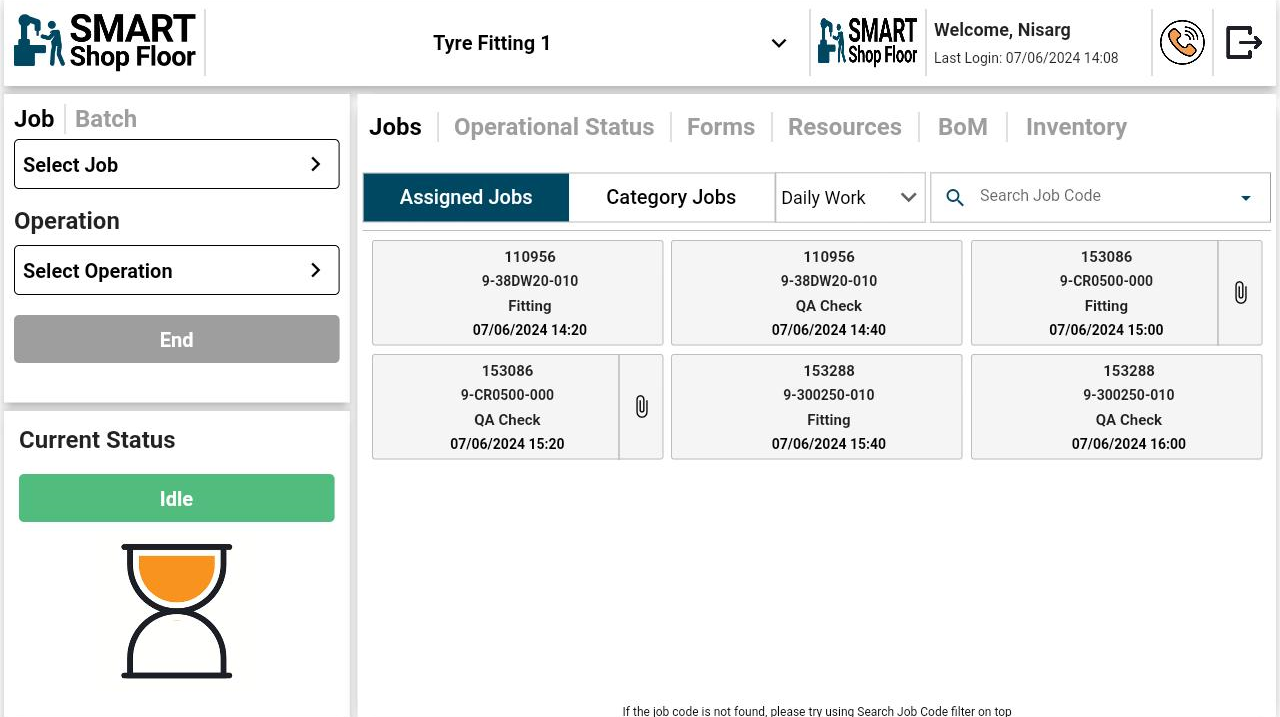Open the Daily Work dropdown
Screen dimensions: 1280x717
(849, 198)
